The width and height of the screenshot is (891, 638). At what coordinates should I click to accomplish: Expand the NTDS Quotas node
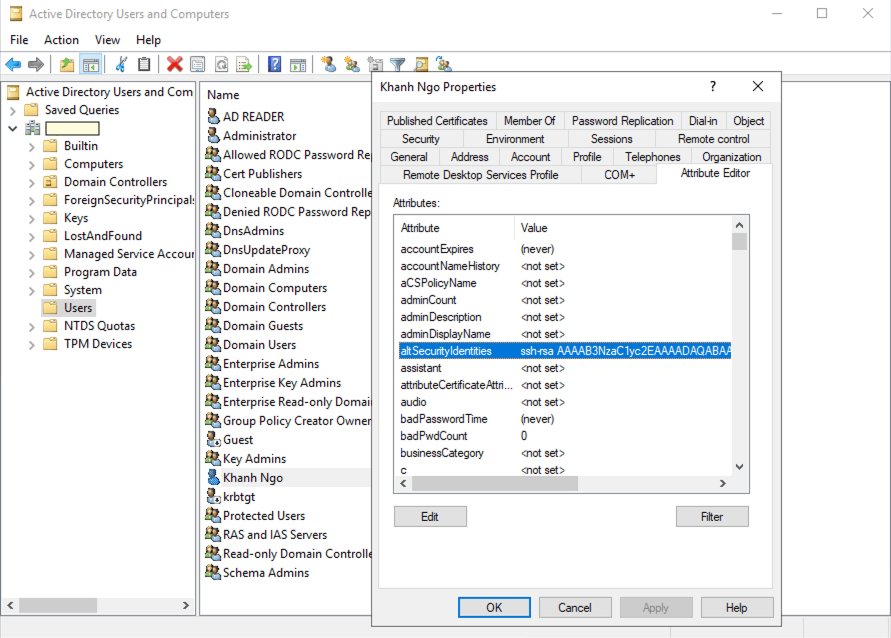coord(32,327)
